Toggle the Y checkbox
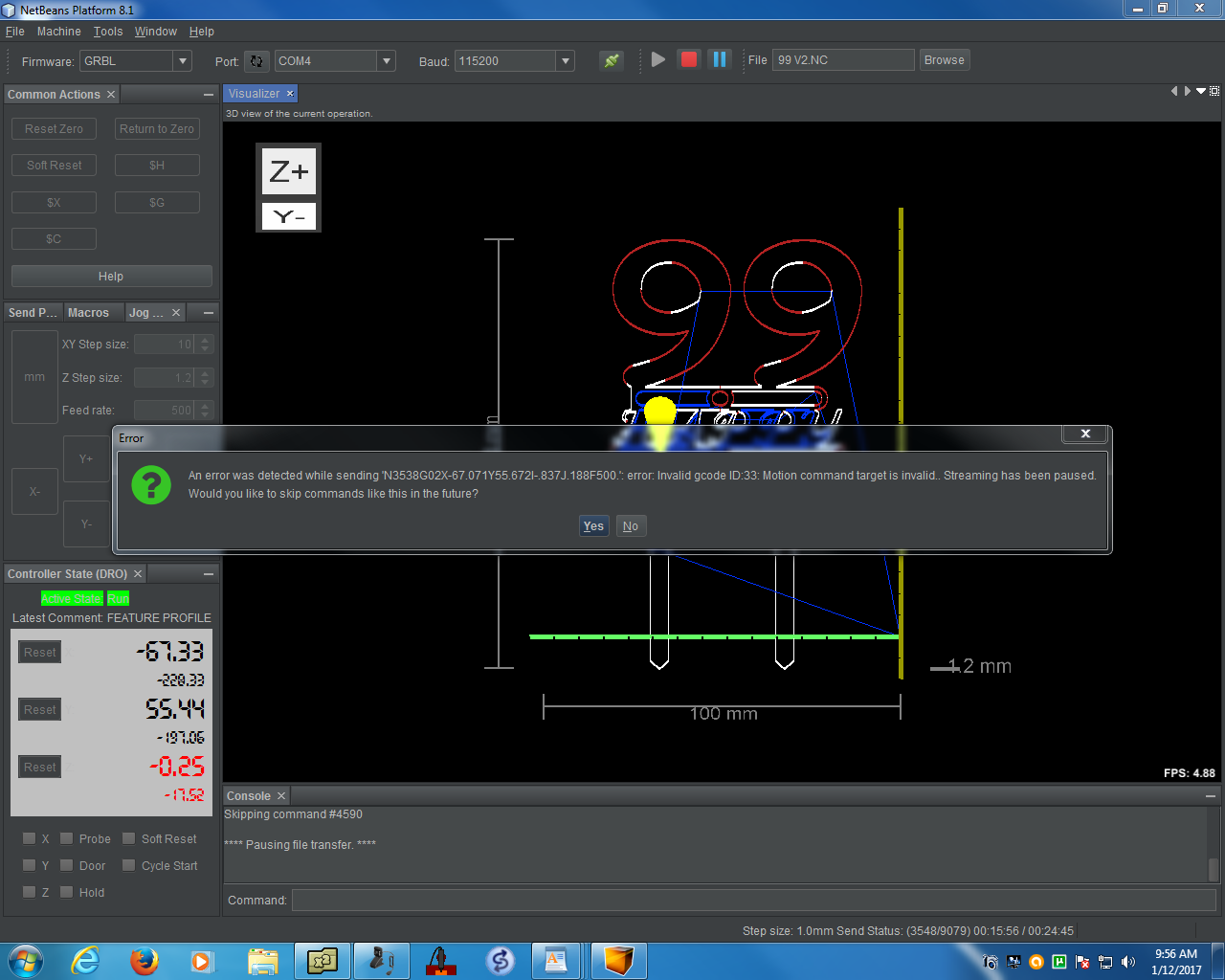The width and height of the screenshot is (1225, 980). coord(29,865)
